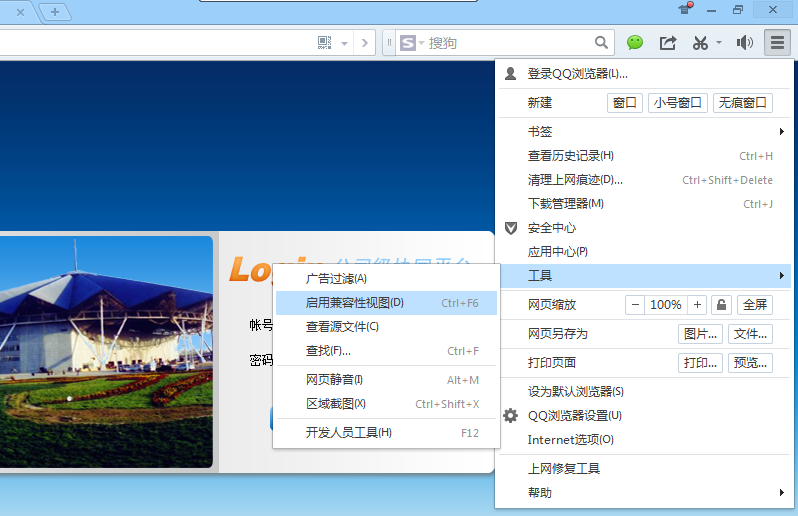Click the QR code icon in address bar
Screen dimensions: 798x516
point(324,43)
